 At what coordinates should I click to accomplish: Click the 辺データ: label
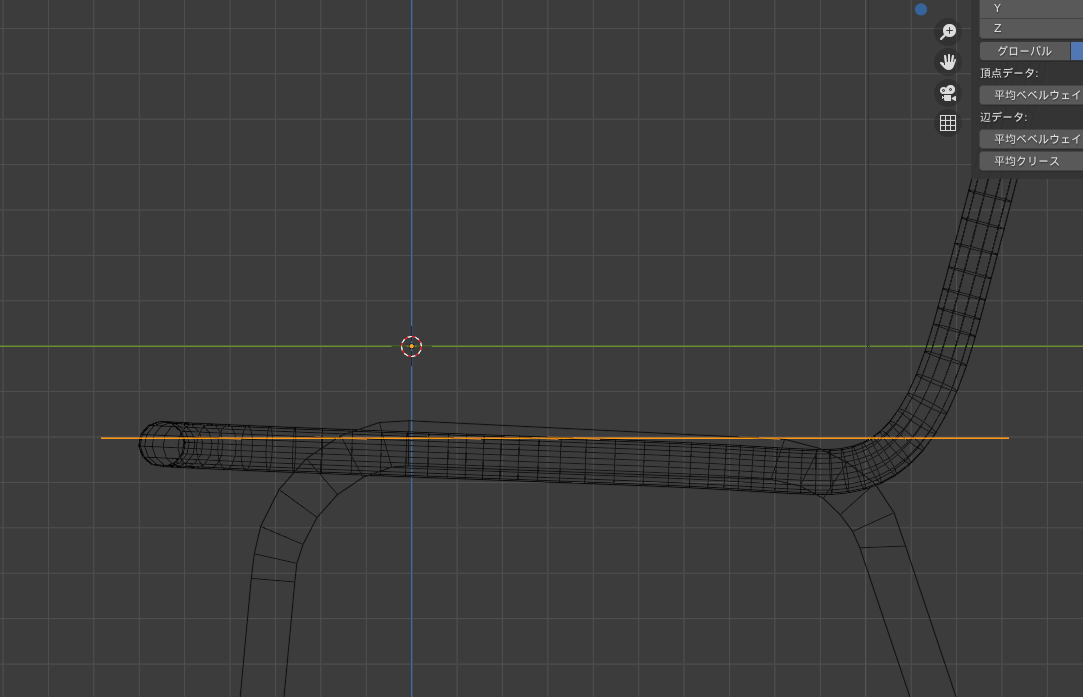click(x=1004, y=117)
